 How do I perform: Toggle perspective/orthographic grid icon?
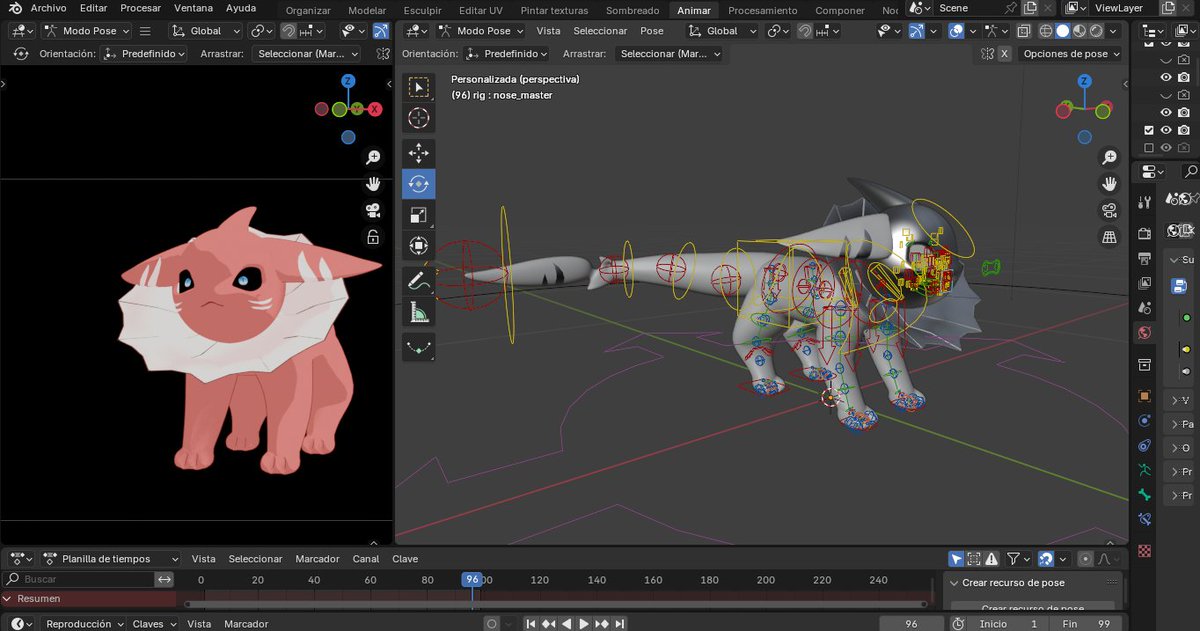click(x=1109, y=237)
